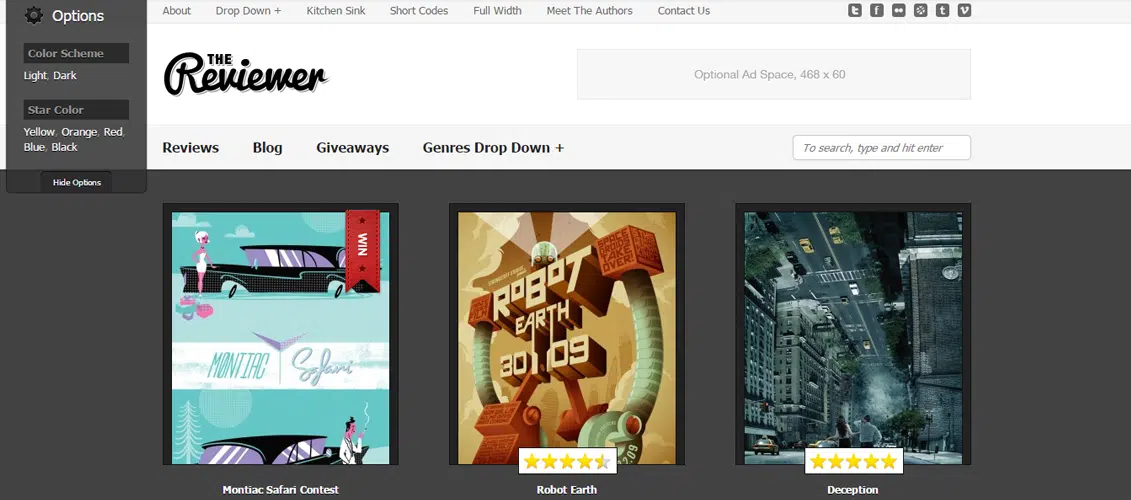Hide the Options panel
Screen dimensions: 1131x500
point(77,182)
